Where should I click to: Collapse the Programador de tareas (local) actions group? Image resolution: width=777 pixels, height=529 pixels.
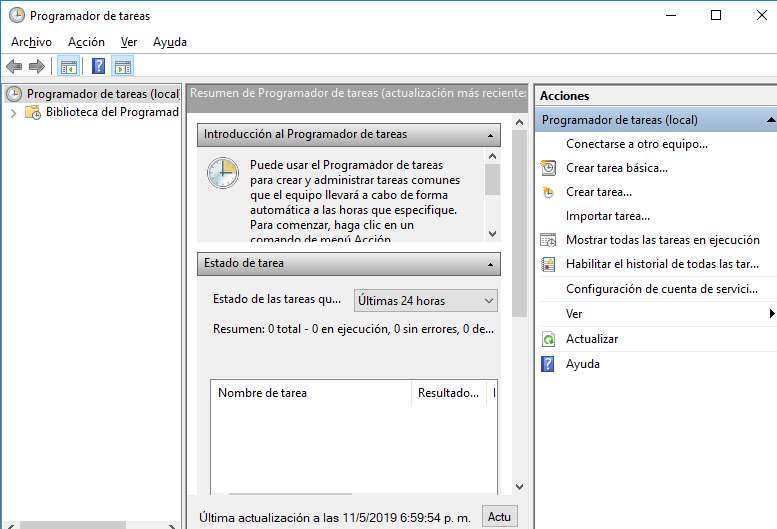point(771,120)
